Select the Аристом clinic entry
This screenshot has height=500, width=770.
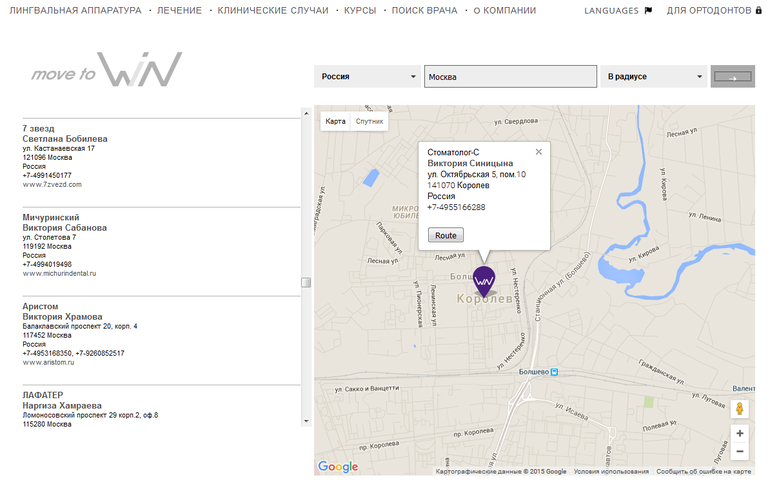[x=40, y=306]
